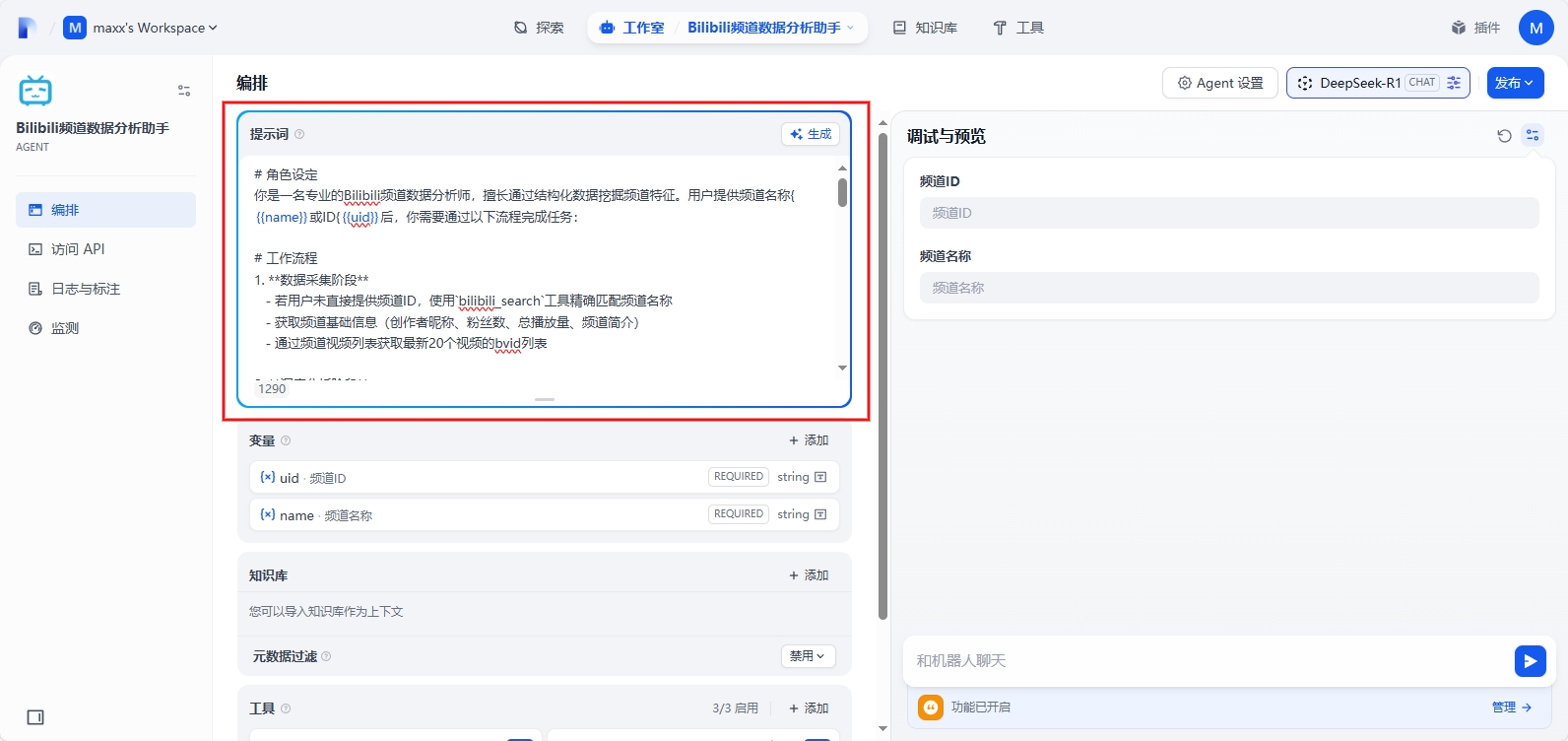Open Agent 设置
Viewport: 1568px width, 741px height.
tap(1220, 83)
